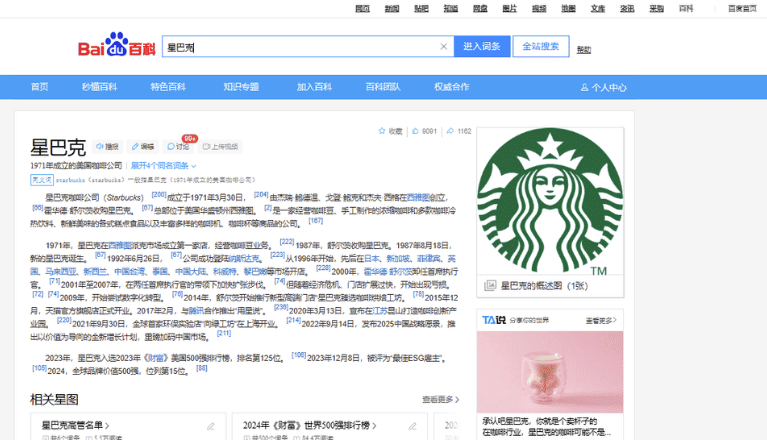Click the 资讯 link in the top bar

pyautogui.click(x=627, y=8)
